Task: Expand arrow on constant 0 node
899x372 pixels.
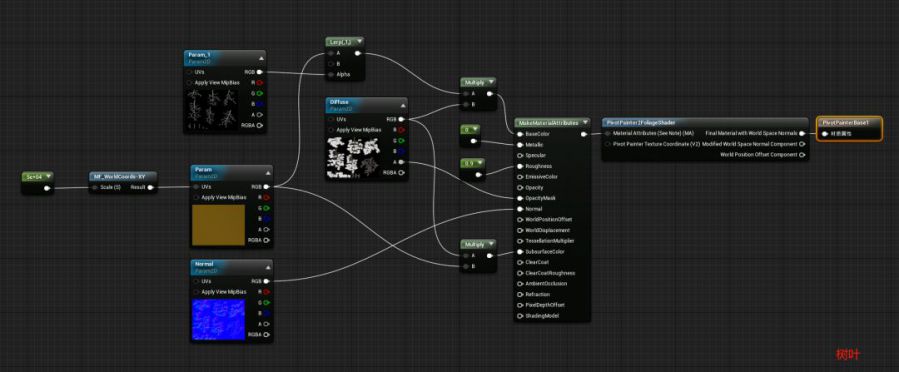Action: (x=475, y=129)
